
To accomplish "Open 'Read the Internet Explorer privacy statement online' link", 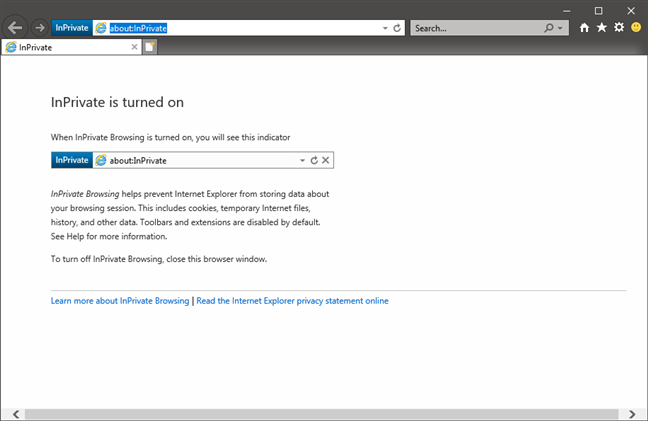I will pos(293,301).
